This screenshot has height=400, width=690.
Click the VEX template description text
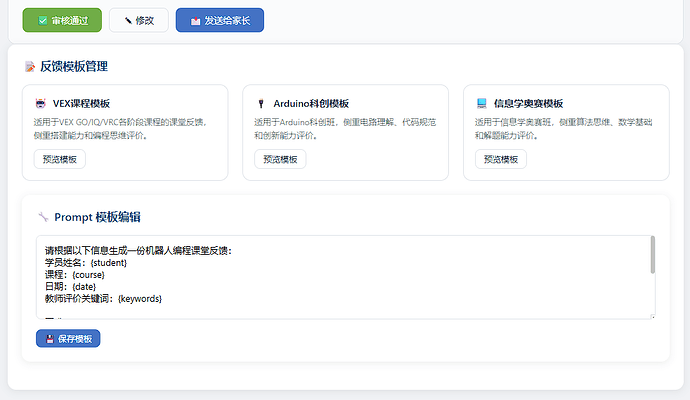click(120, 128)
